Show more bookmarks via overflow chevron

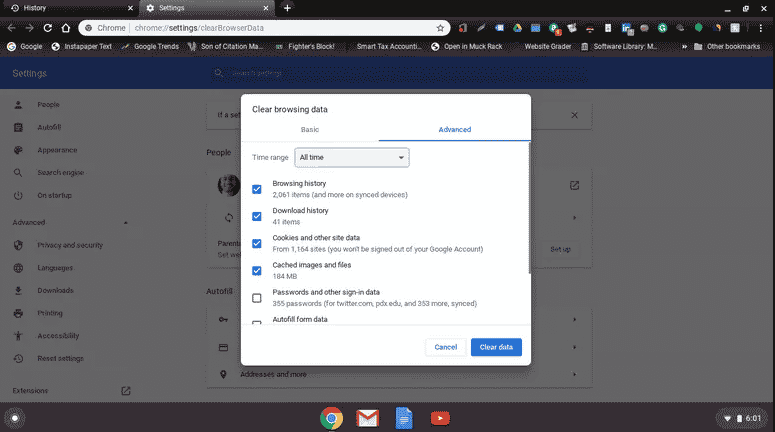click(x=685, y=46)
